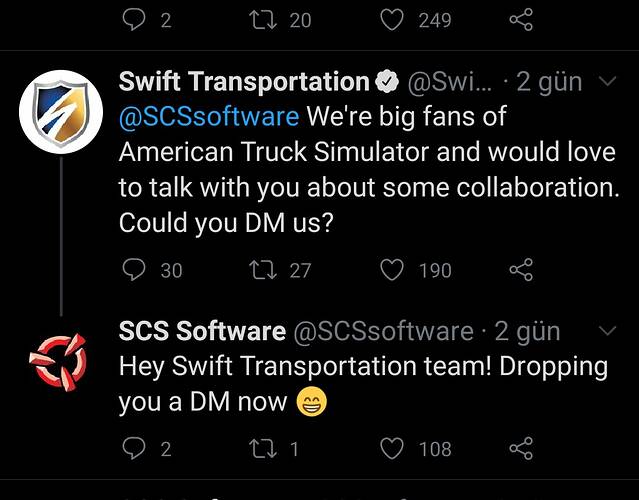Expand options chevron on SCS Software tweet
The width and height of the screenshot is (639, 500).
[x=608, y=330]
